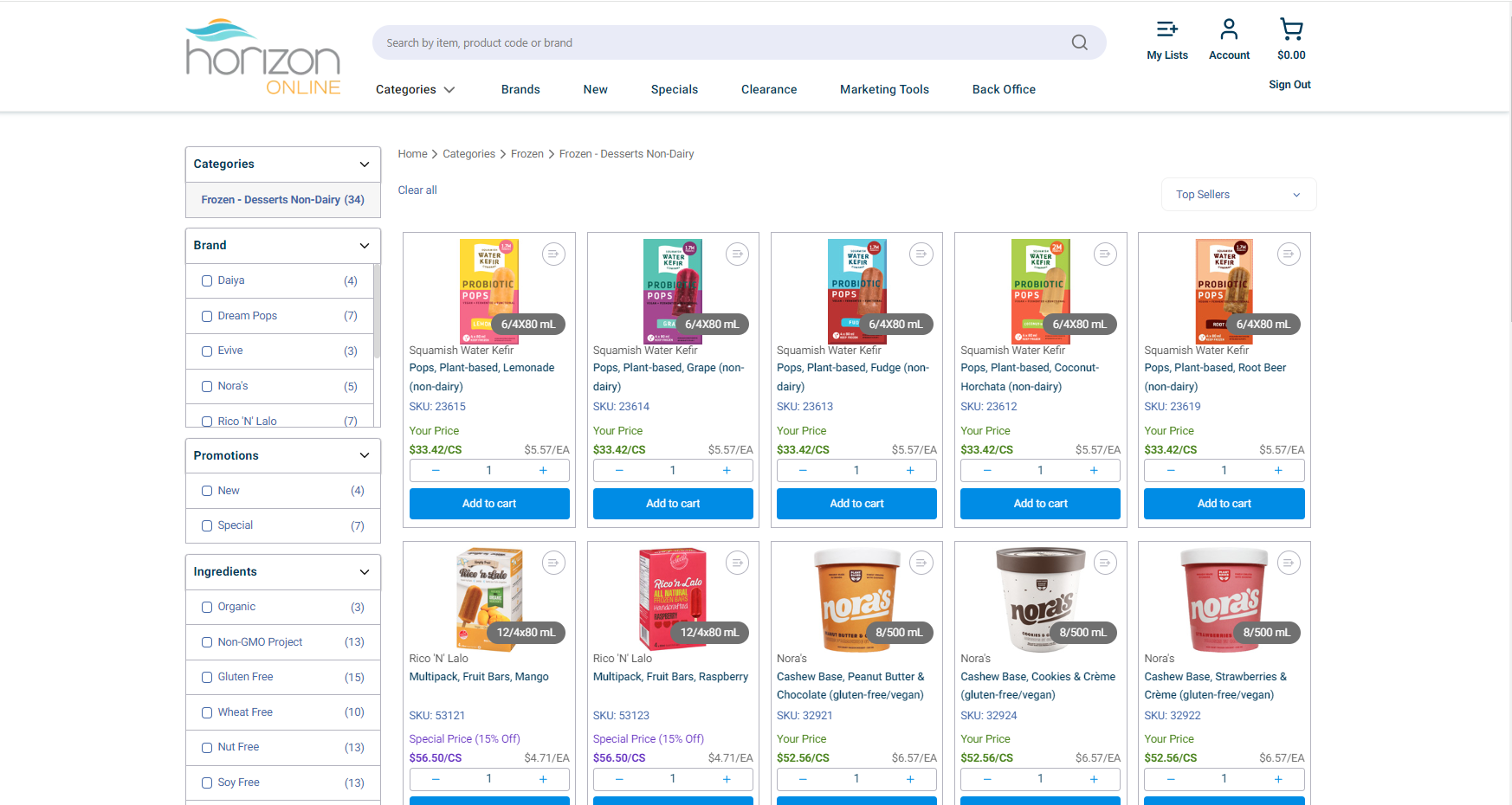Increase quantity of Lemonade Kefir Pops
1512x805 pixels.
pyautogui.click(x=543, y=470)
